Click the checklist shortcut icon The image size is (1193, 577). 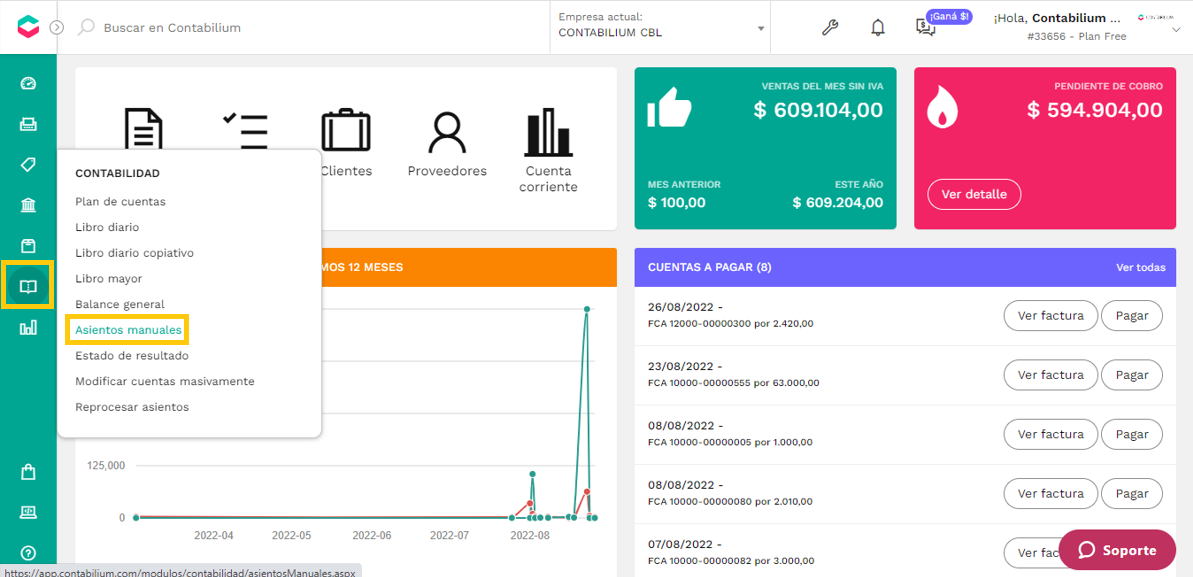point(244,131)
